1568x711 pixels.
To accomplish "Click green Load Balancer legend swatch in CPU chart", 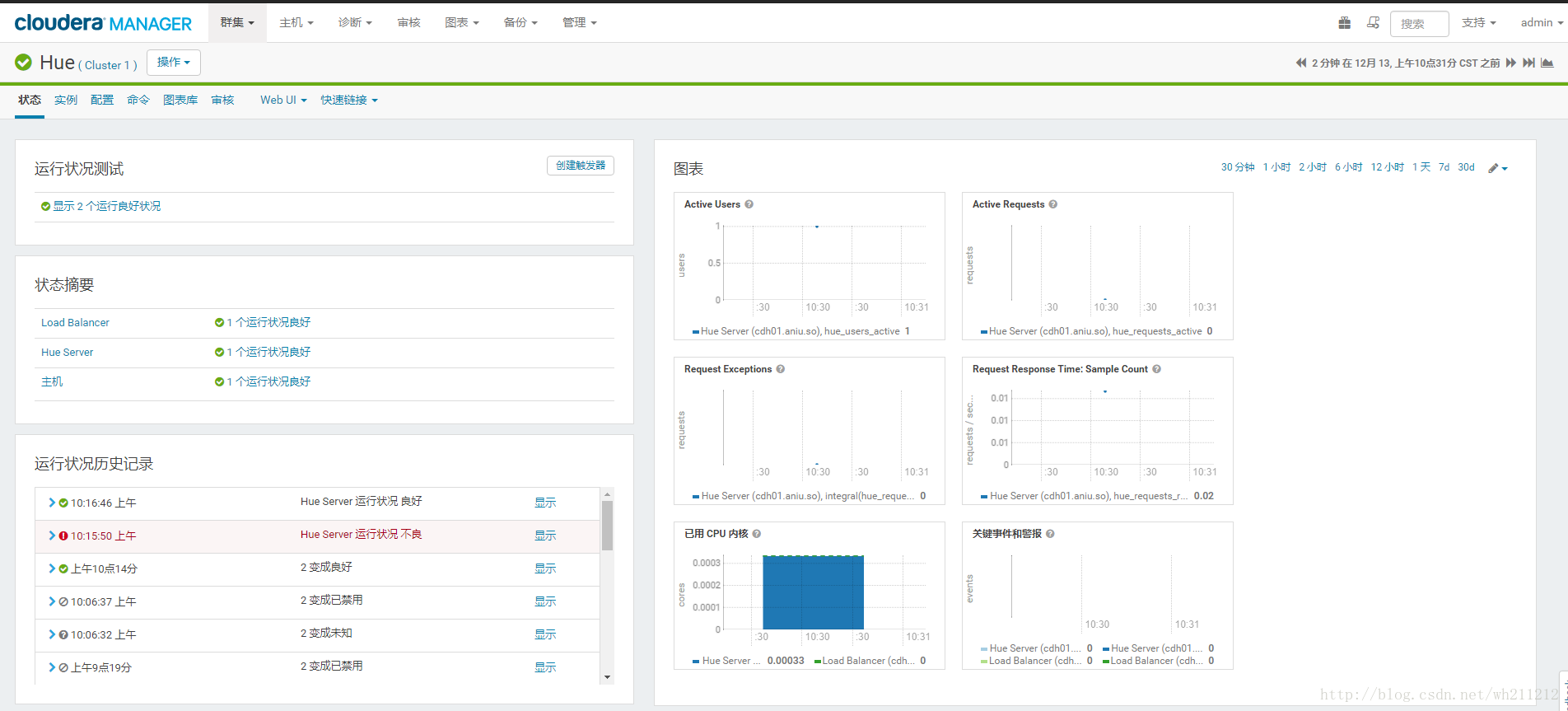I will point(818,662).
